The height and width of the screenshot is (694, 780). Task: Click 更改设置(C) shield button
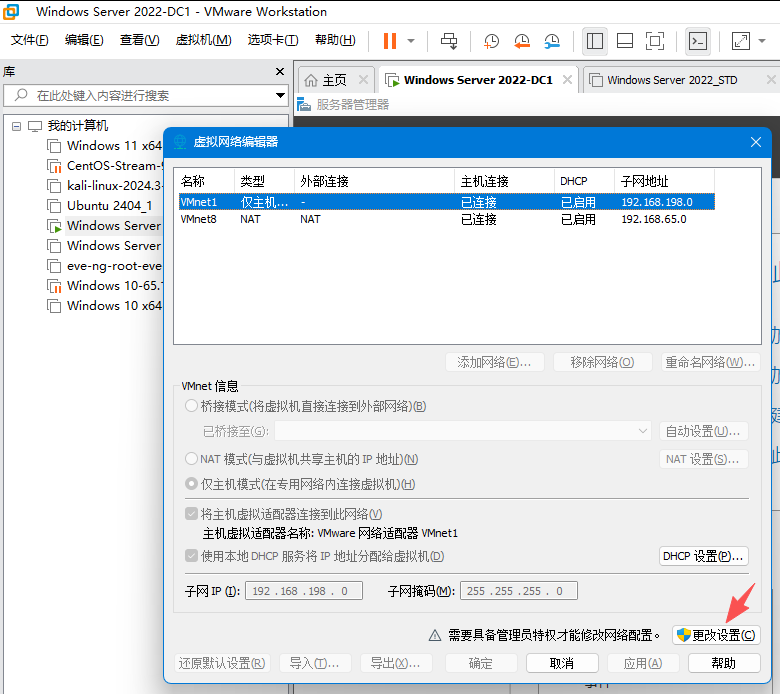716,635
